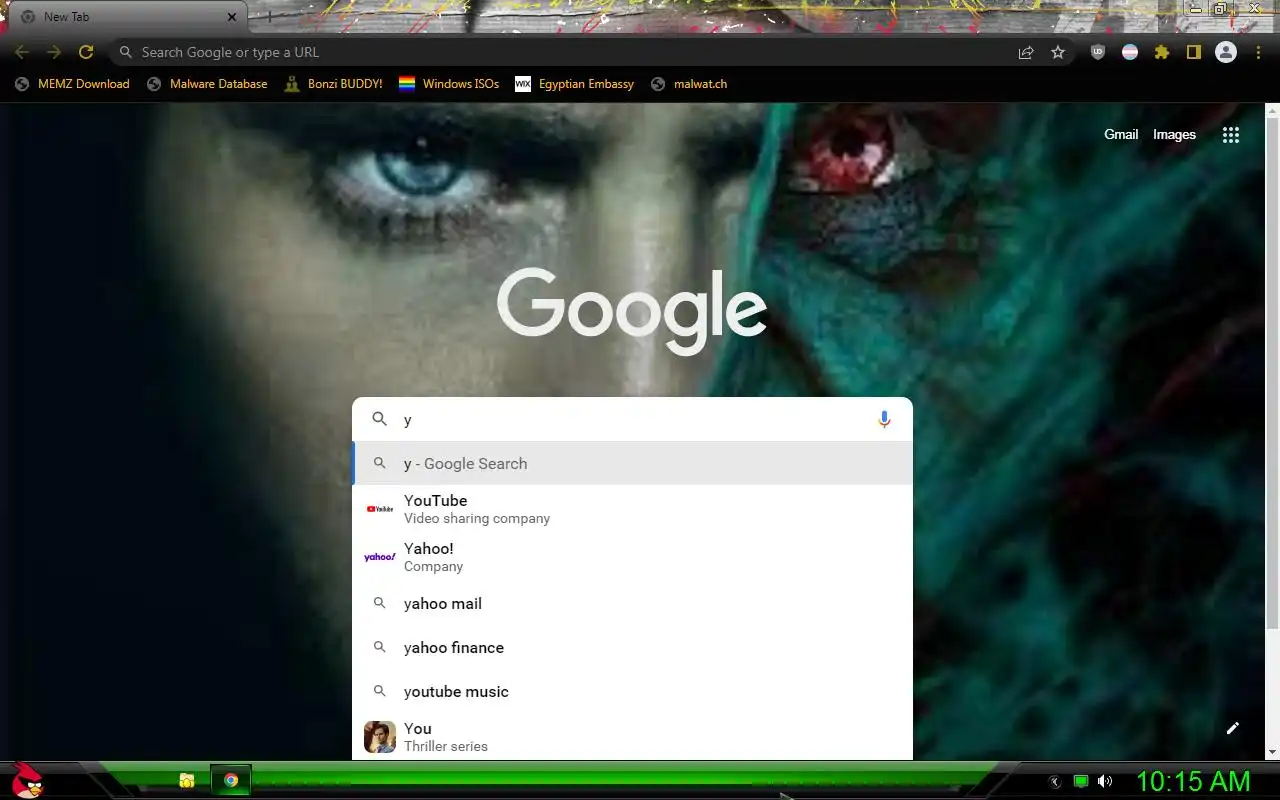Viewport: 1280px width, 800px height.
Task: Select the 'y - Google Search' suggestion
Action: point(632,464)
